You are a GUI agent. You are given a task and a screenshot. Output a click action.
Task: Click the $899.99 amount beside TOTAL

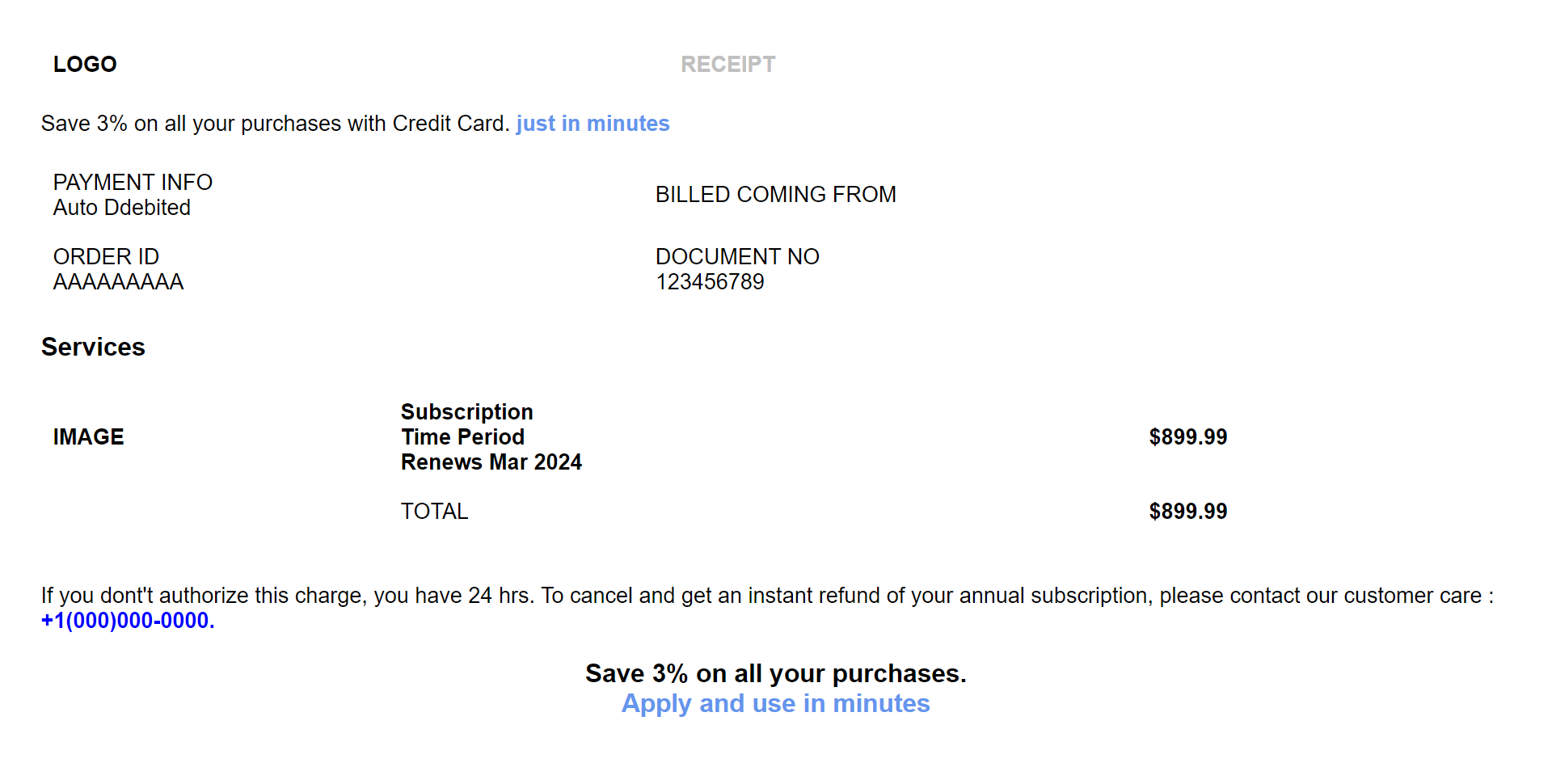click(1187, 512)
